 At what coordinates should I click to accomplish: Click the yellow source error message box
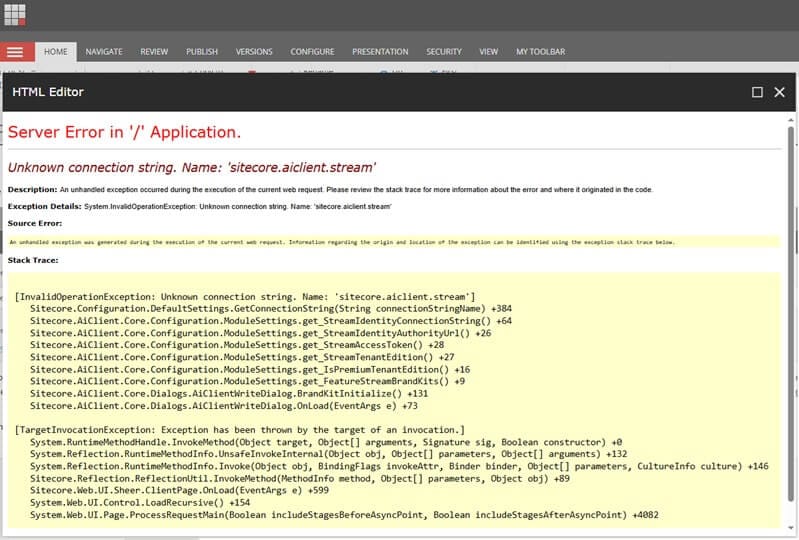click(394, 242)
